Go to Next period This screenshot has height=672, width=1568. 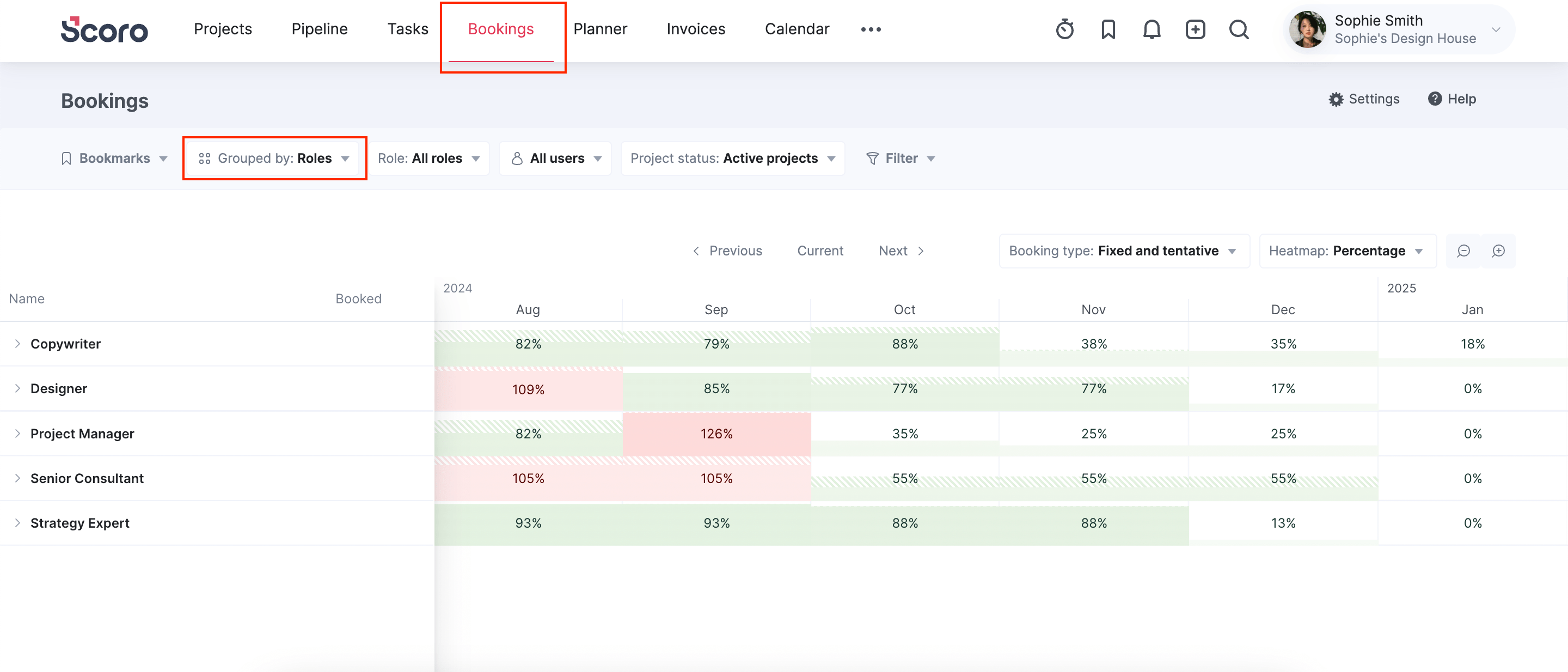tap(902, 251)
